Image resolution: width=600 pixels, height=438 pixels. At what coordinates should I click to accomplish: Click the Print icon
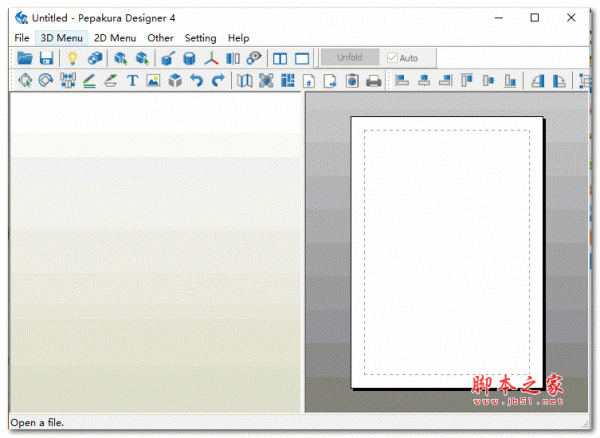[x=373, y=81]
